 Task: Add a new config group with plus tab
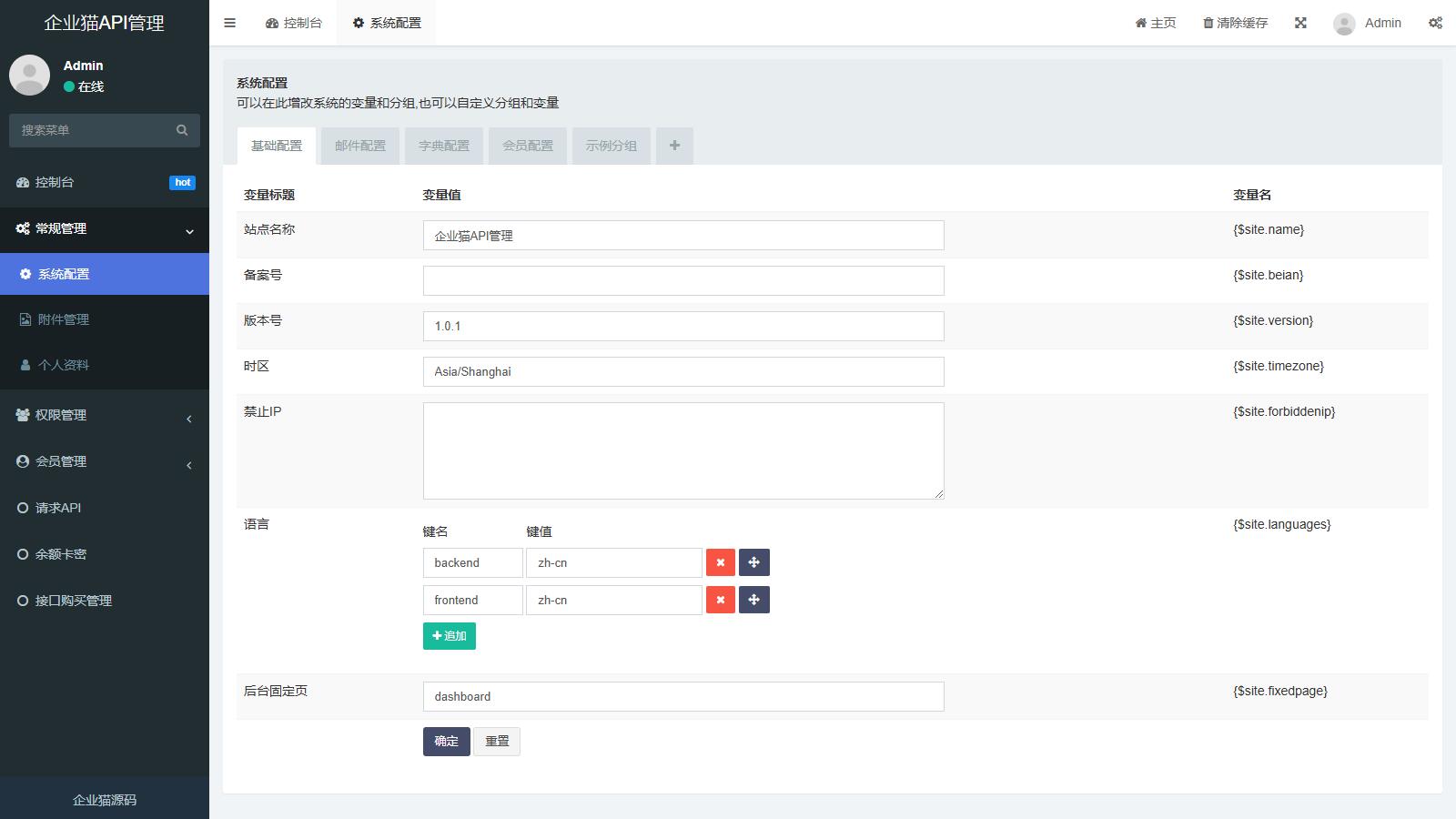coord(674,146)
